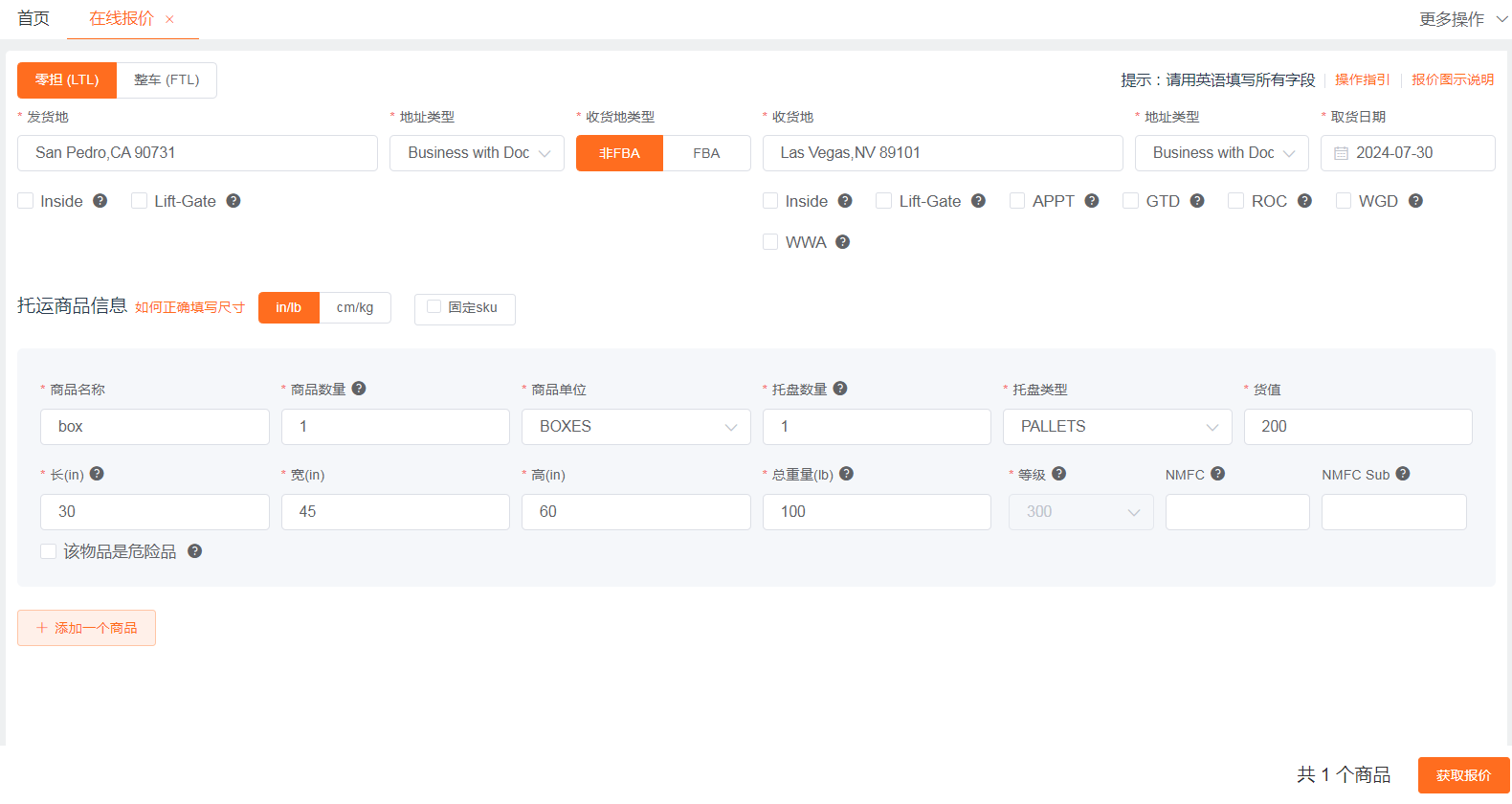Click help icon beside destination Lift-Gate

tap(978, 201)
